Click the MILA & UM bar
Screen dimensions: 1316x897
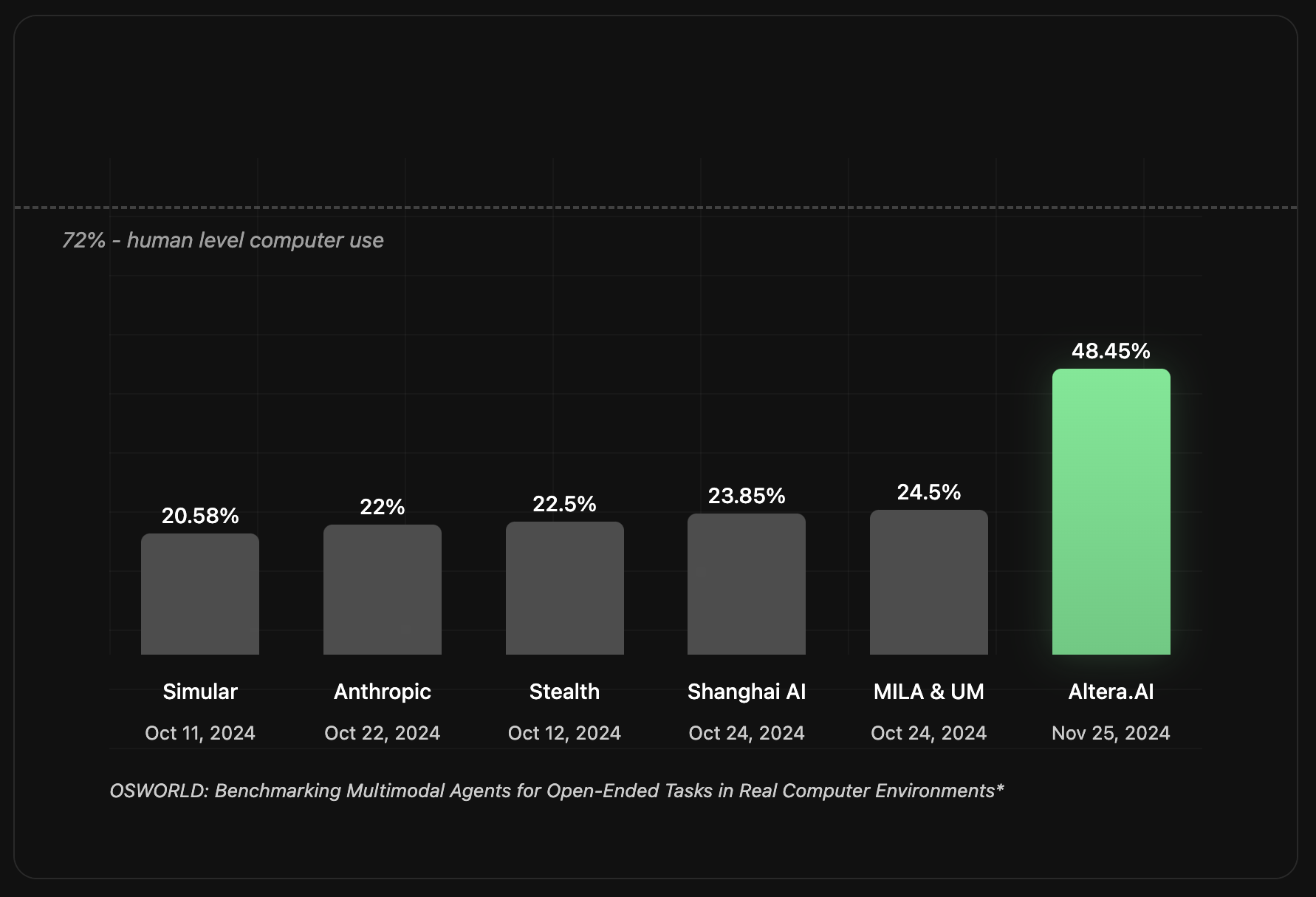click(929, 582)
